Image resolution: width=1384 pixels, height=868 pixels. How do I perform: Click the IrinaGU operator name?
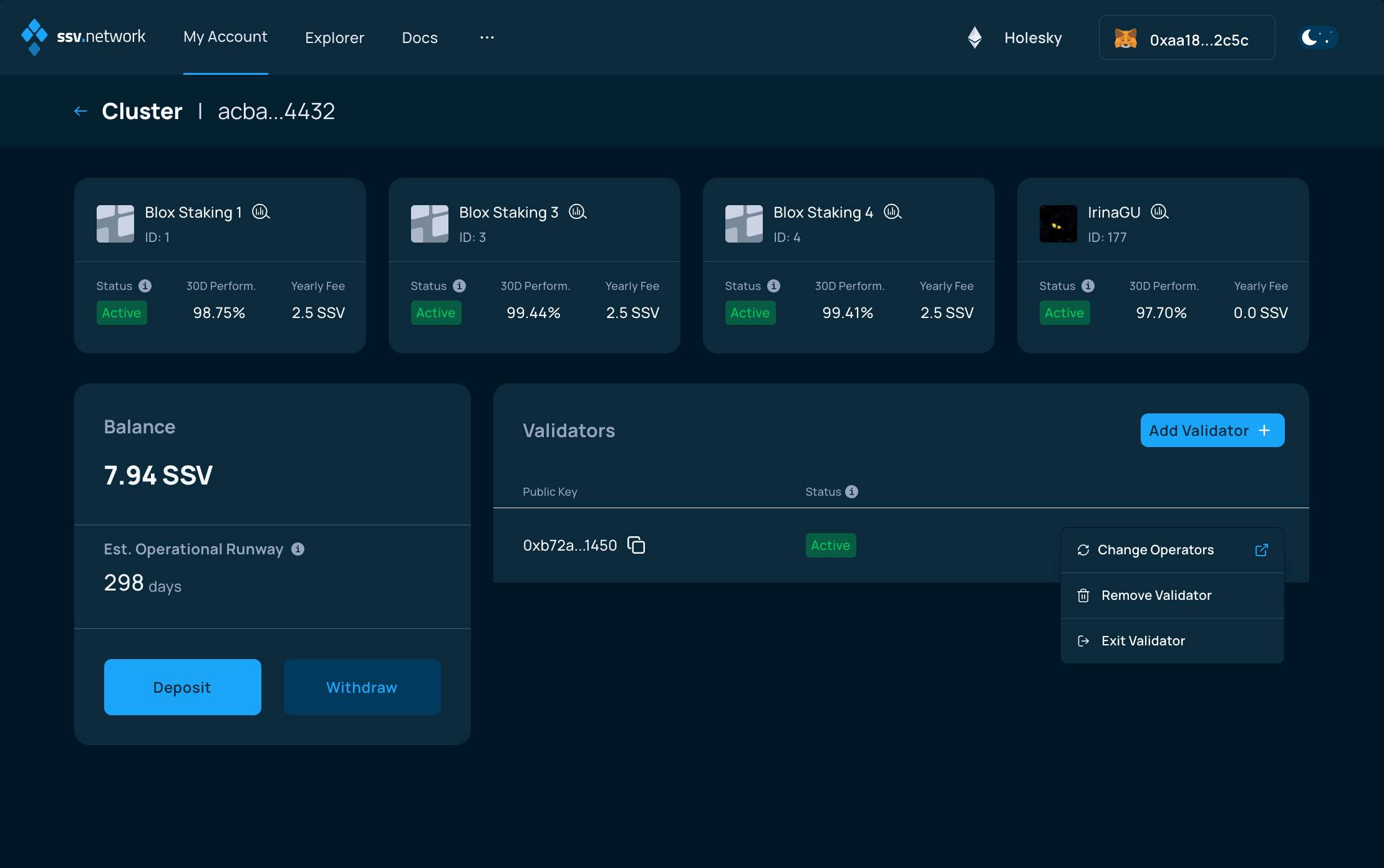(1114, 212)
